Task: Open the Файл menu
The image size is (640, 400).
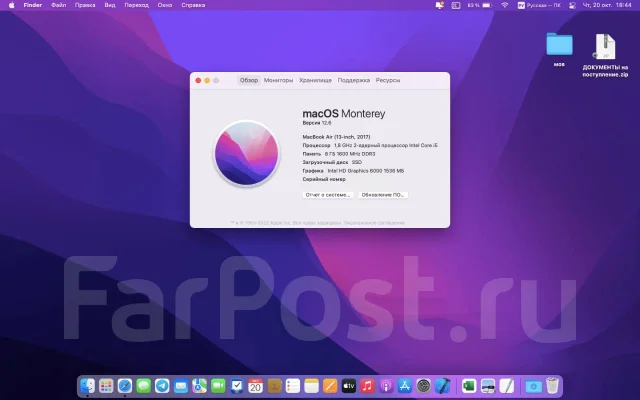Action: click(x=59, y=5)
